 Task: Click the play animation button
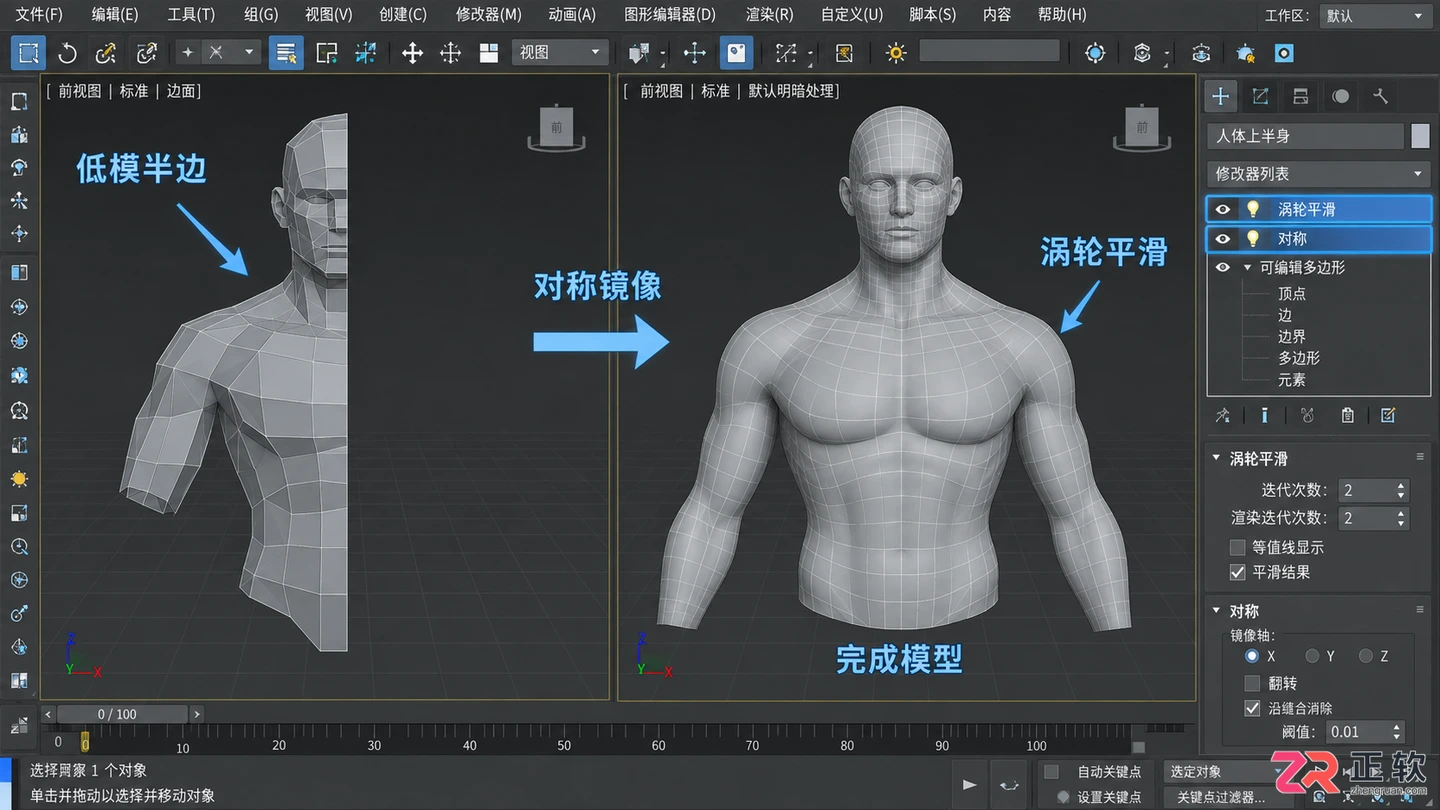coord(969,785)
